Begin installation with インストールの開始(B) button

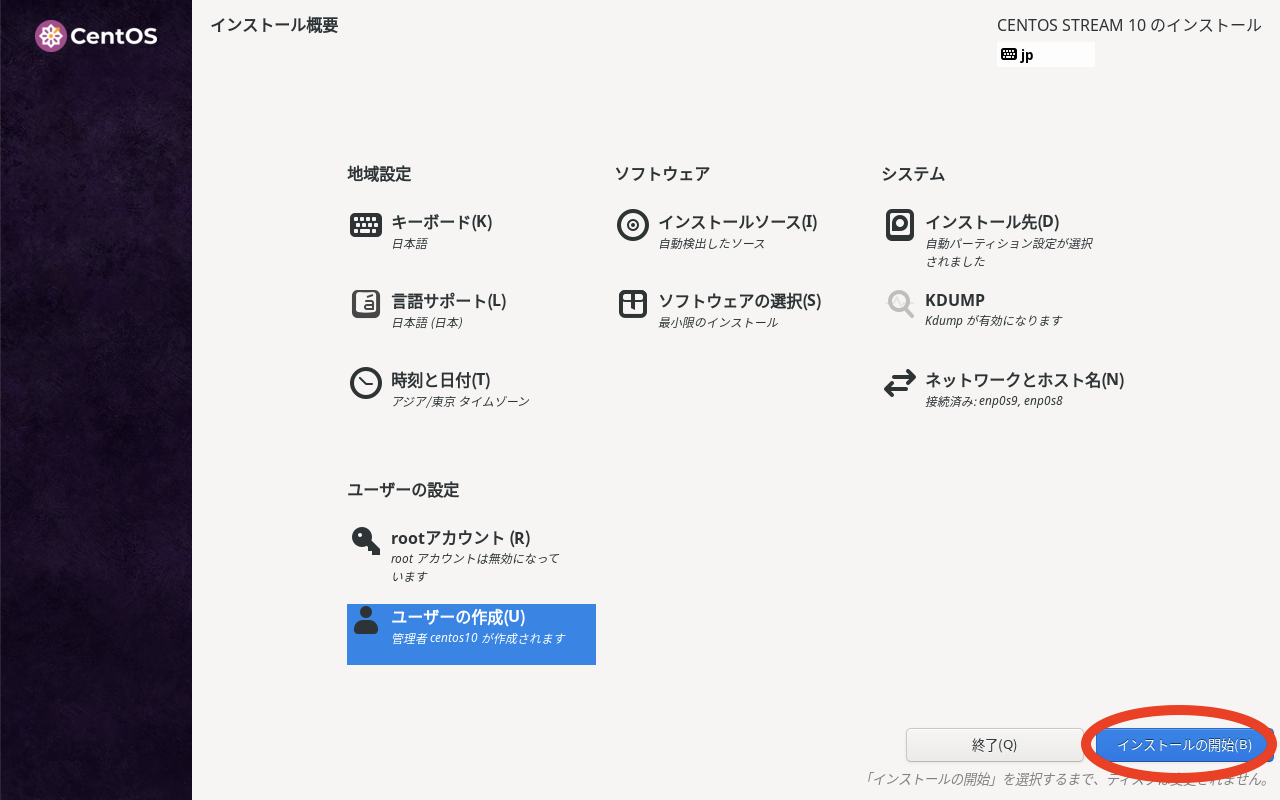coord(1184,745)
